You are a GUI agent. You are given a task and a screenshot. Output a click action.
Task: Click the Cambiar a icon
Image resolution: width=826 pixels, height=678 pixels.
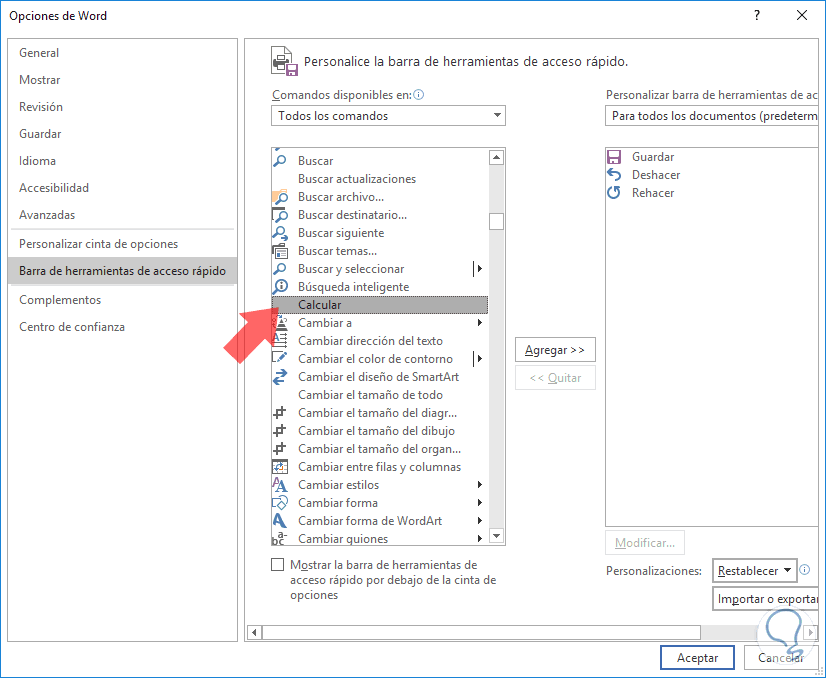click(281, 322)
